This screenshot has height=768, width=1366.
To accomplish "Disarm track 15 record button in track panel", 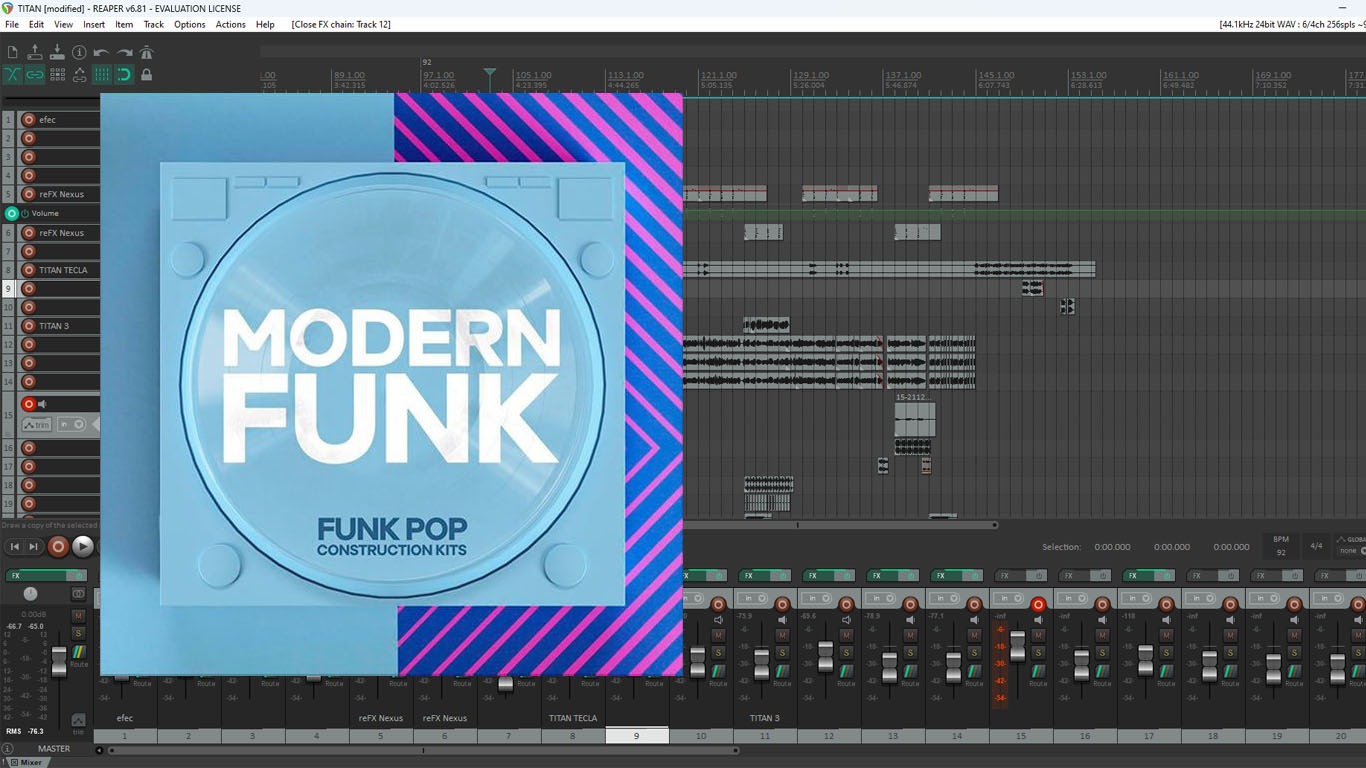I will [28, 404].
